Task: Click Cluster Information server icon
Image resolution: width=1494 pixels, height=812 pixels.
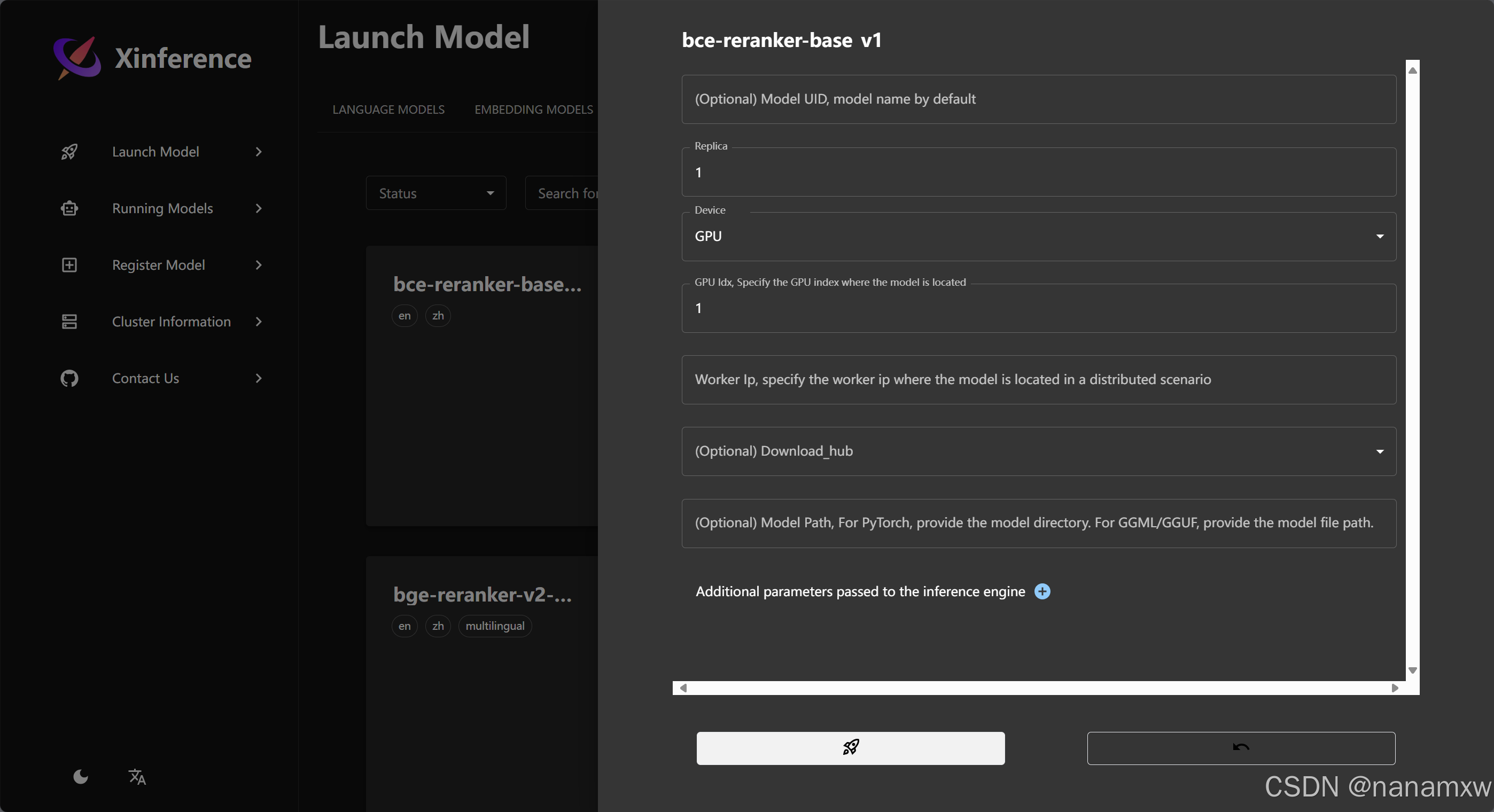Action: tap(69, 321)
